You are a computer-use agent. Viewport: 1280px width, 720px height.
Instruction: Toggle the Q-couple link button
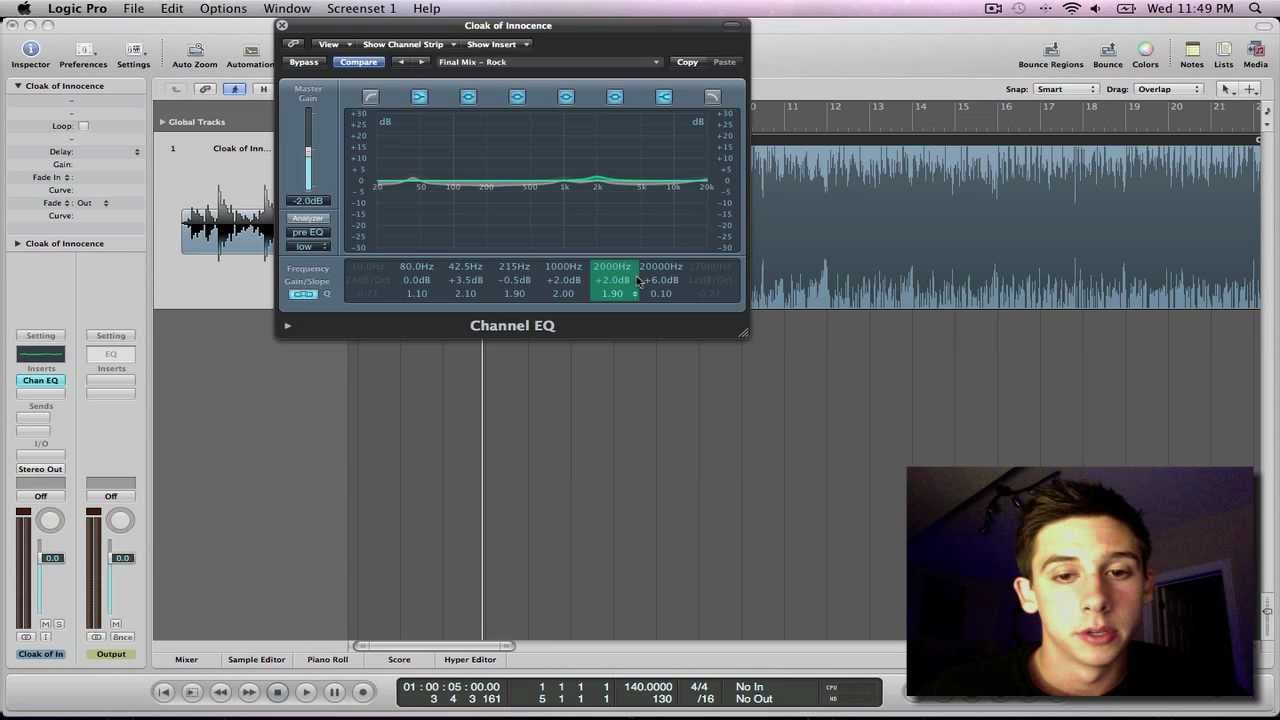point(302,294)
